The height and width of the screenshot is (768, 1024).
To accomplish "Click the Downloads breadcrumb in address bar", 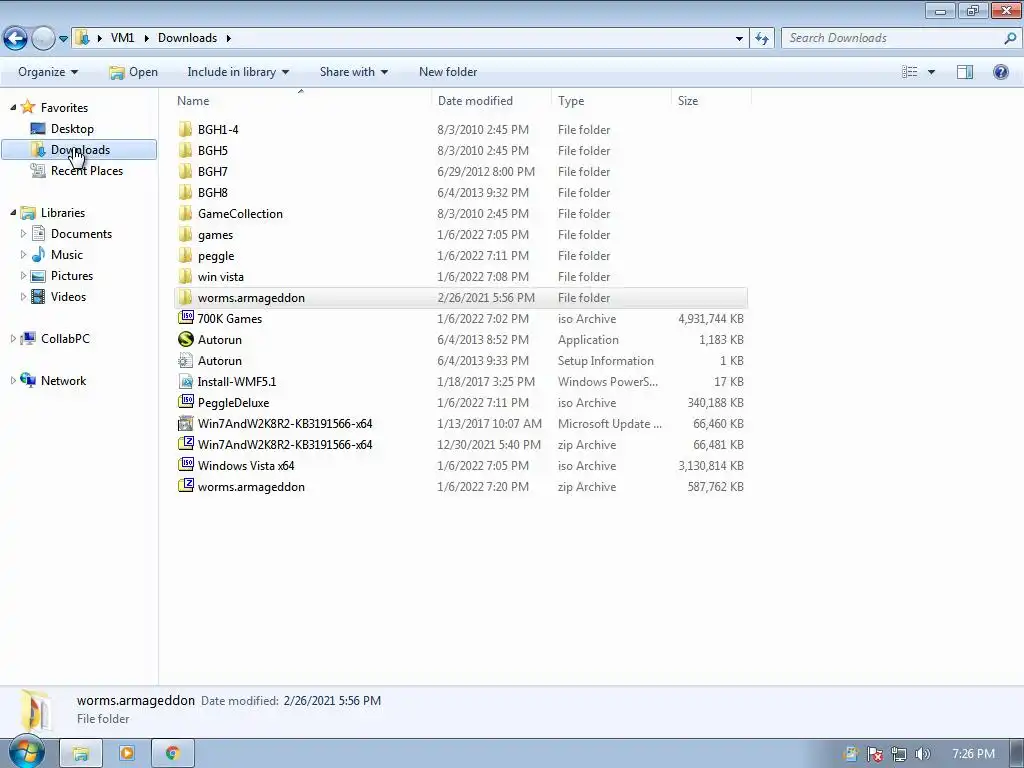I will coord(187,38).
